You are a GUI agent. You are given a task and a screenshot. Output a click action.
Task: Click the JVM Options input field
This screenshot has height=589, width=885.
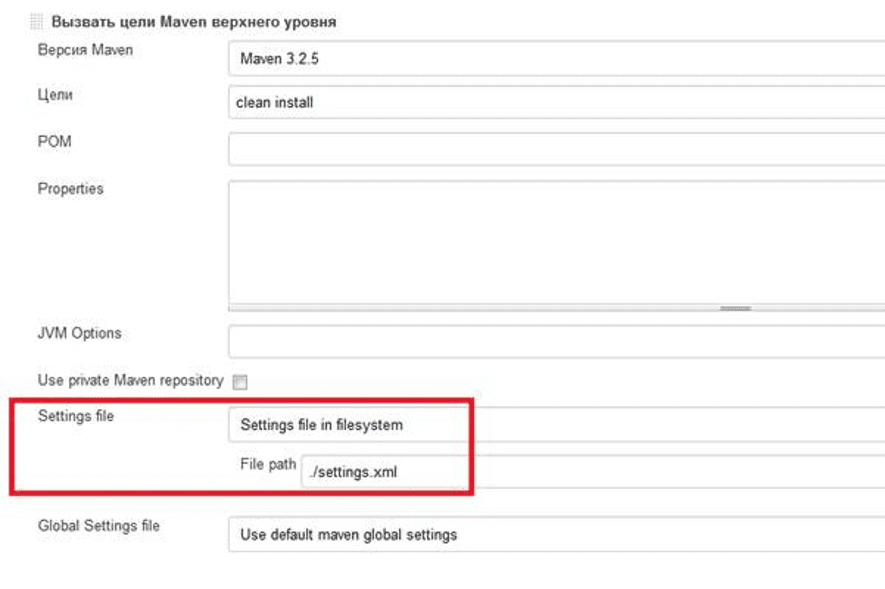555,342
